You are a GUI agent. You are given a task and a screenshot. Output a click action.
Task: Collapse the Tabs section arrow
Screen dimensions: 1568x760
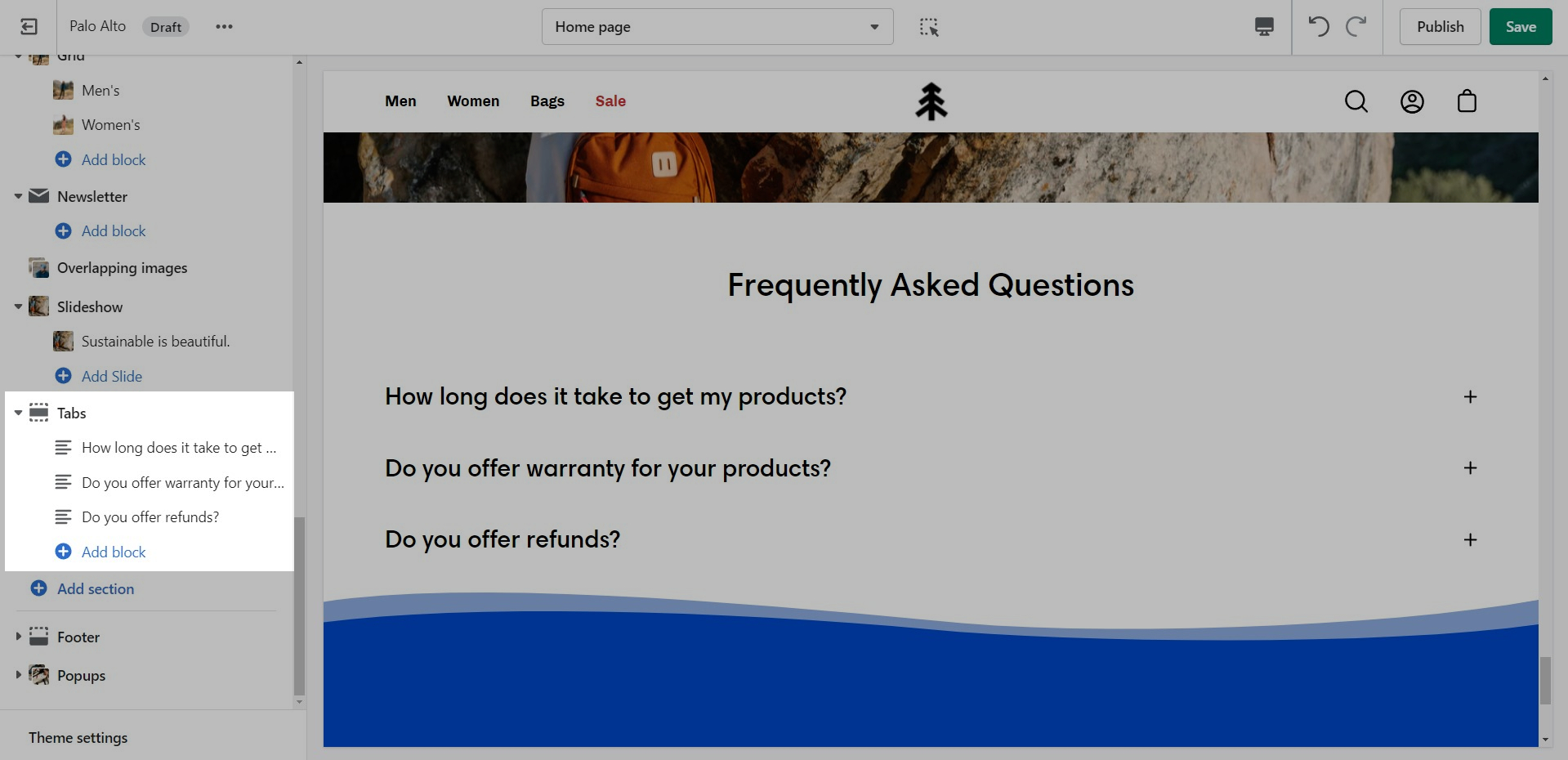tap(18, 414)
